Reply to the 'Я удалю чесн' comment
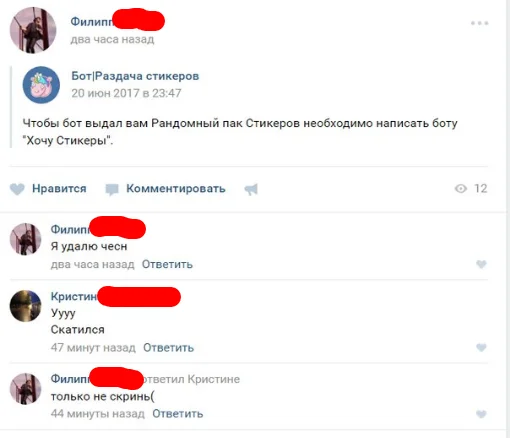Screen dimensions: 510x438 pyautogui.click(x=167, y=264)
